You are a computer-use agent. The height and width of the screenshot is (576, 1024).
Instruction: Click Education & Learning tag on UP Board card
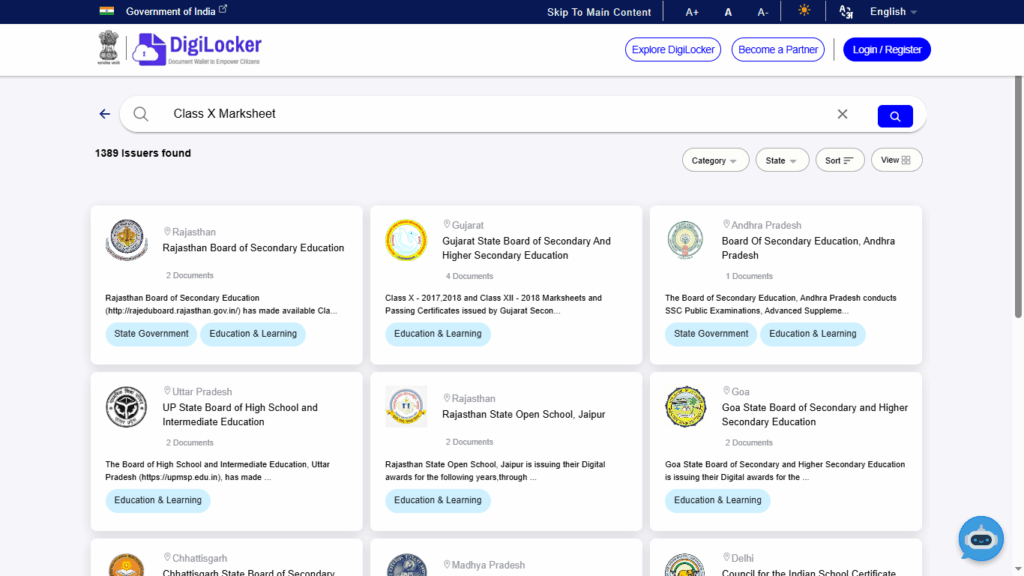point(157,500)
